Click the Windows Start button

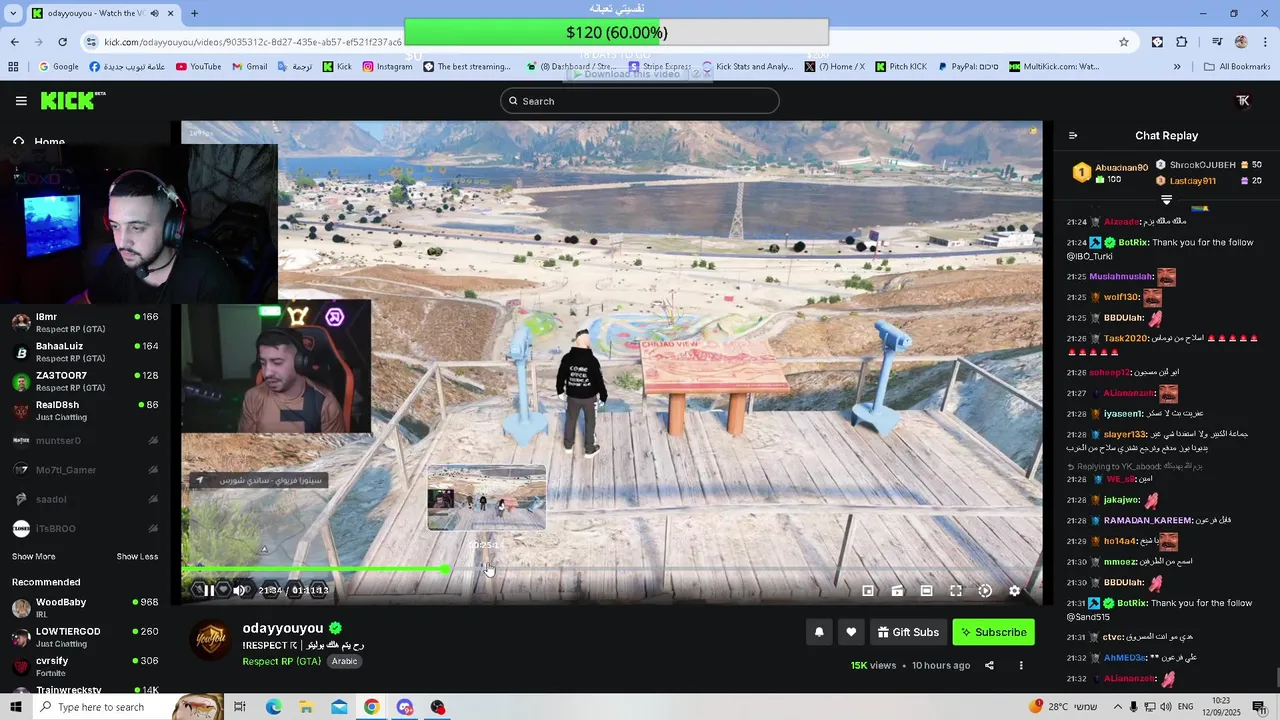[15, 707]
